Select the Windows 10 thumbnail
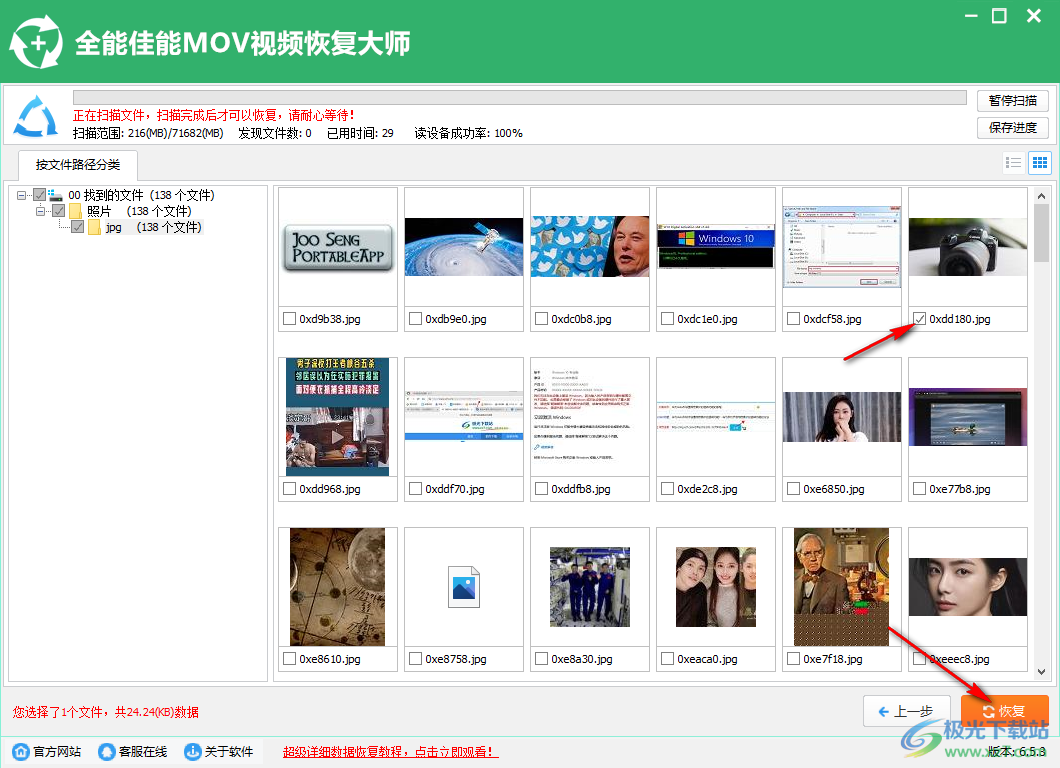Viewport: 1060px width, 768px height. [x=716, y=247]
